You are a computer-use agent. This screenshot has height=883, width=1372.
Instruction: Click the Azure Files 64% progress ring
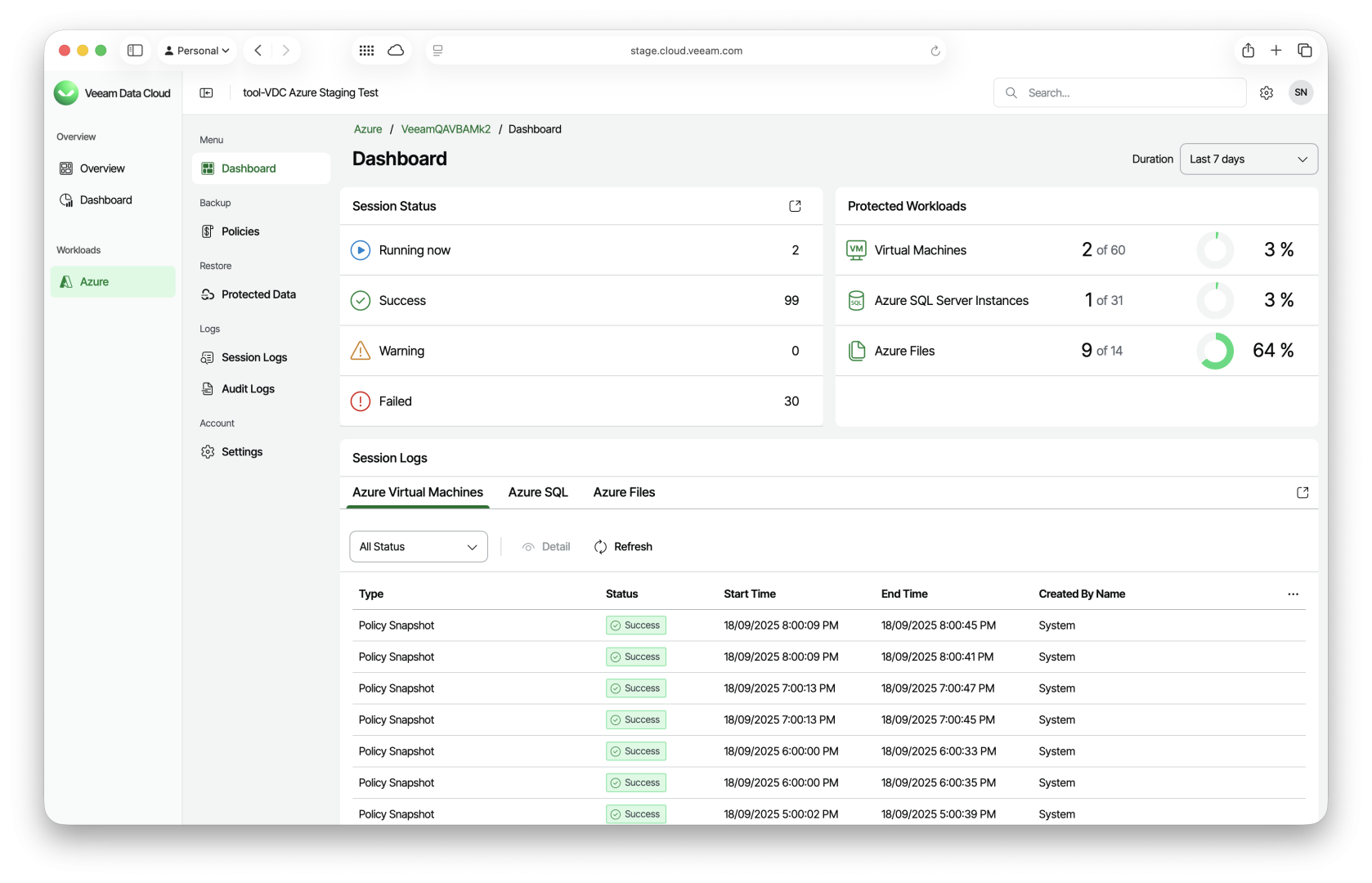tap(1215, 351)
